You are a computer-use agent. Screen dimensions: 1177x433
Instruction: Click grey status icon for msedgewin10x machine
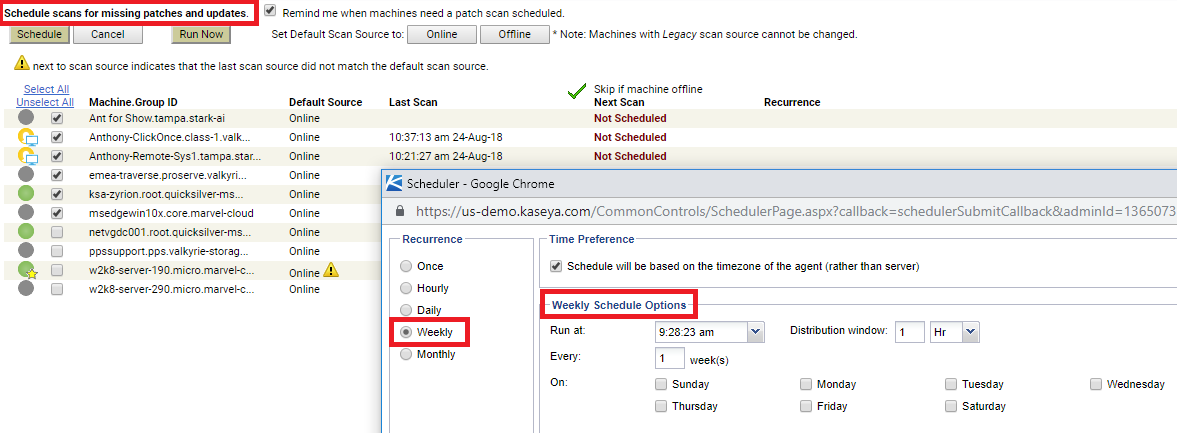point(26,212)
